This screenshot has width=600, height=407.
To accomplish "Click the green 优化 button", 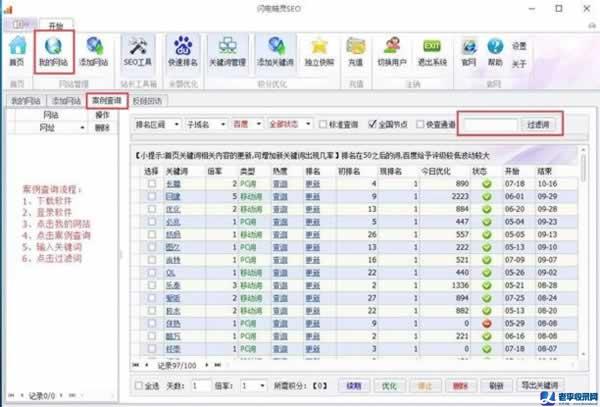I will pyautogui.click(x=389, y=386).
